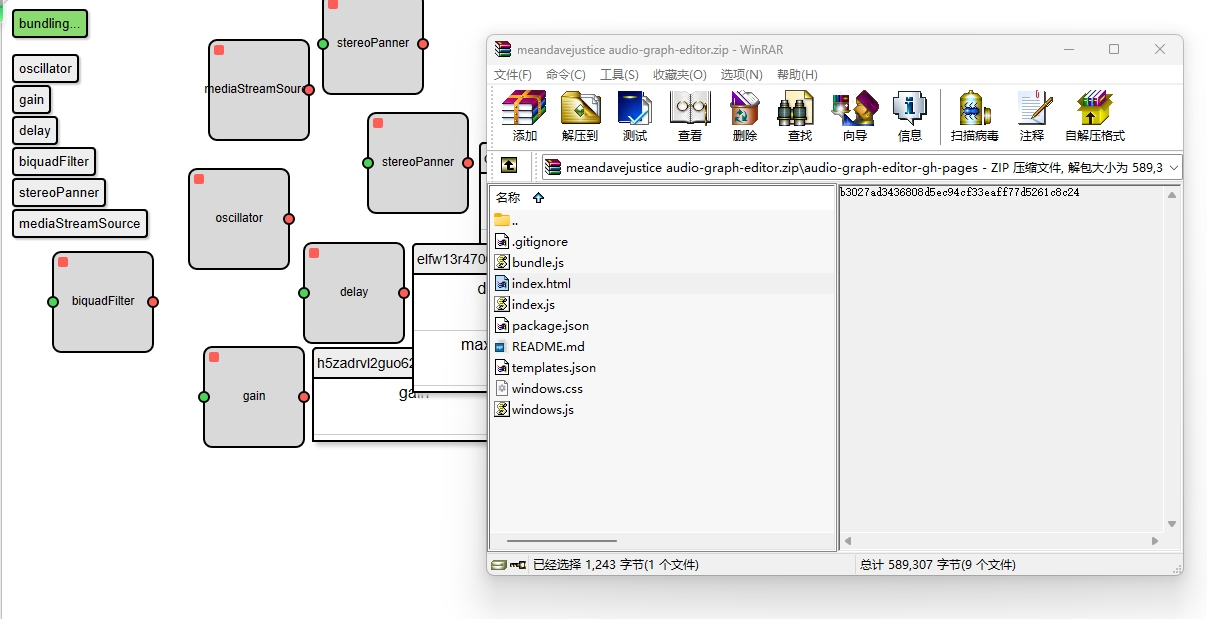Viewport: 1207px width, 619px height.
Task: Open the 命令(C) menu
Action: click(x=566, y=75)
